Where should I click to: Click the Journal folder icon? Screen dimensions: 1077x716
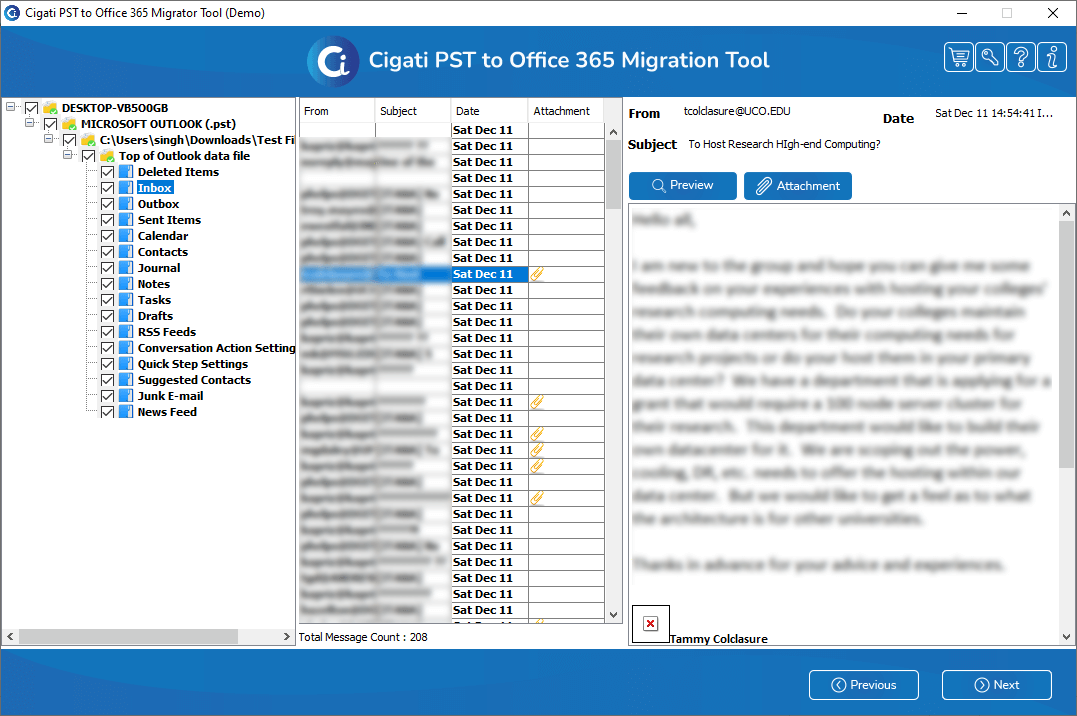coord(126,268)
